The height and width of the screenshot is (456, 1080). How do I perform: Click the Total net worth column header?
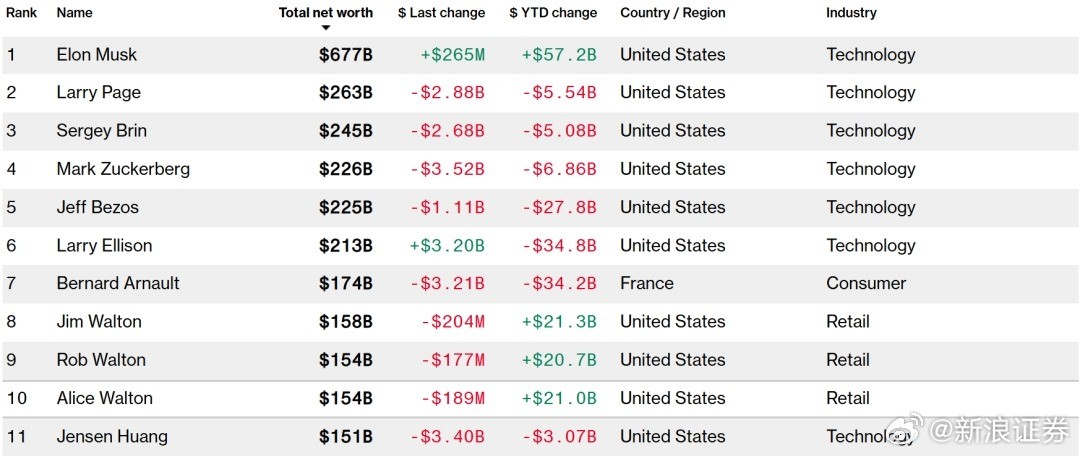tap(326, 13)
